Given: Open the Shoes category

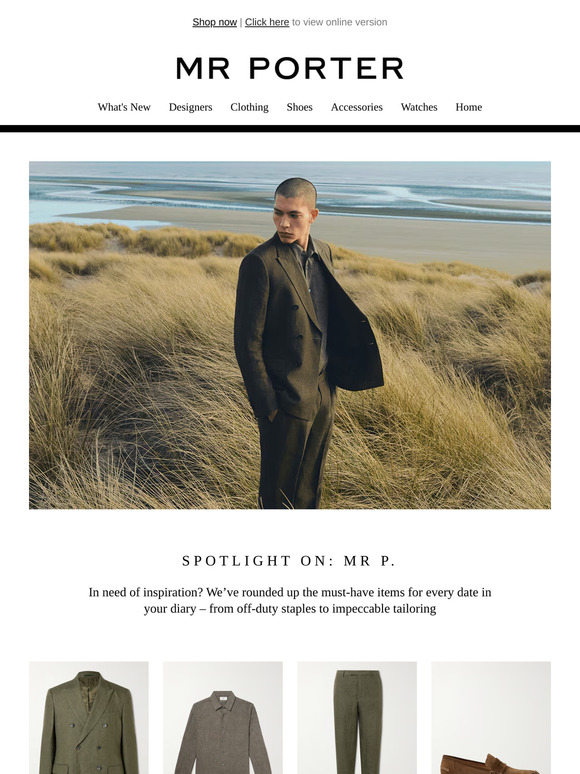Looking at the screenshot, I should 300,107.
